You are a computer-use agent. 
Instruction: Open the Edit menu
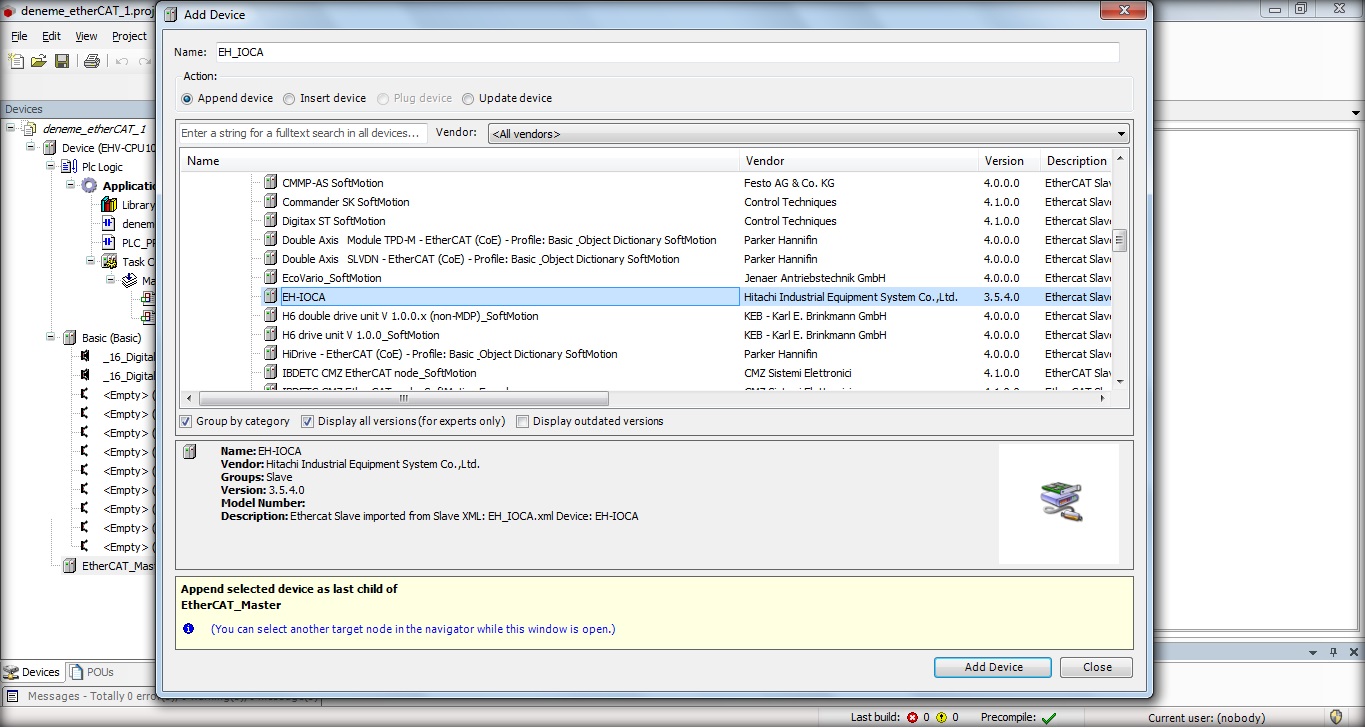[51, 36]
